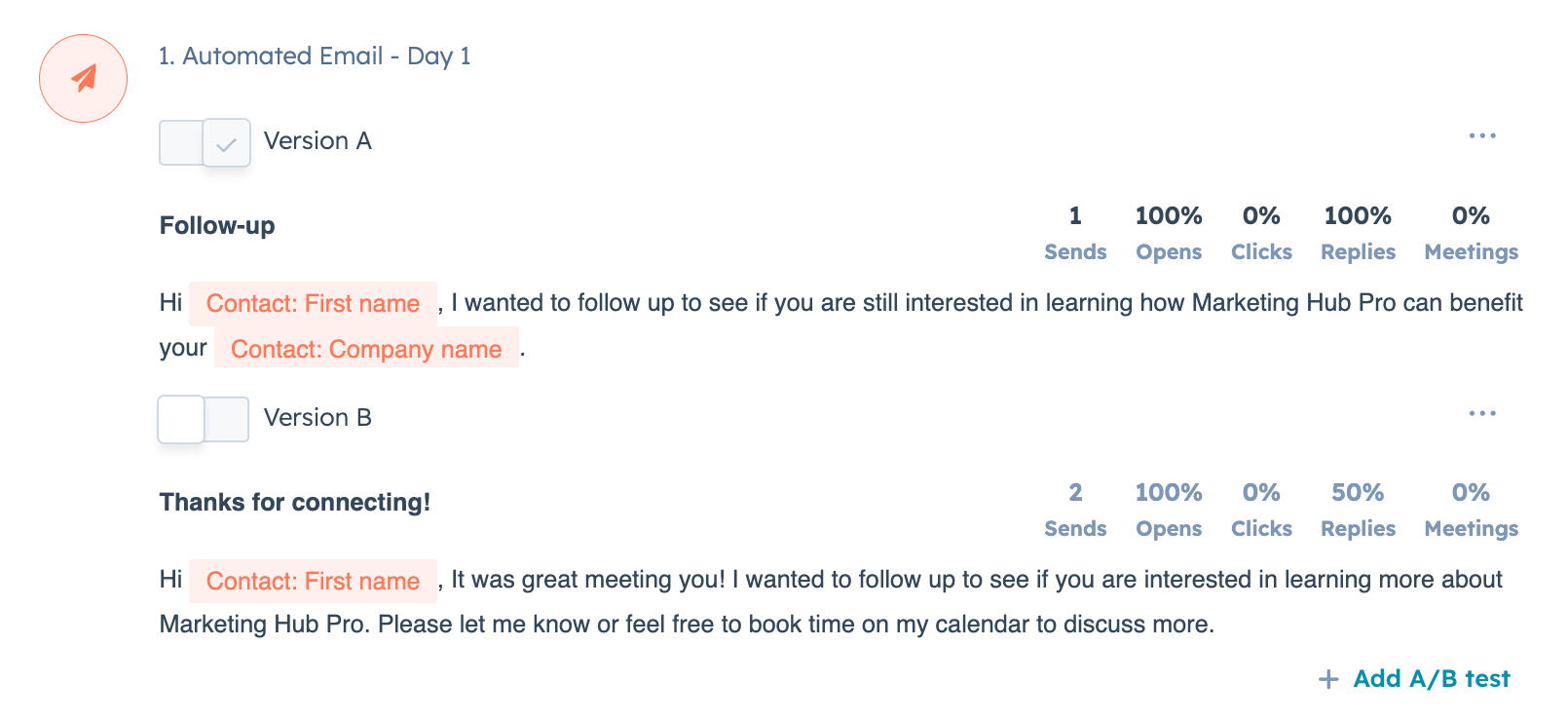Image resolution: width=1568 pixels, height=721 pixels.
Task: Click the plus icon beside Add A/B test
Action: point(1328,679)
